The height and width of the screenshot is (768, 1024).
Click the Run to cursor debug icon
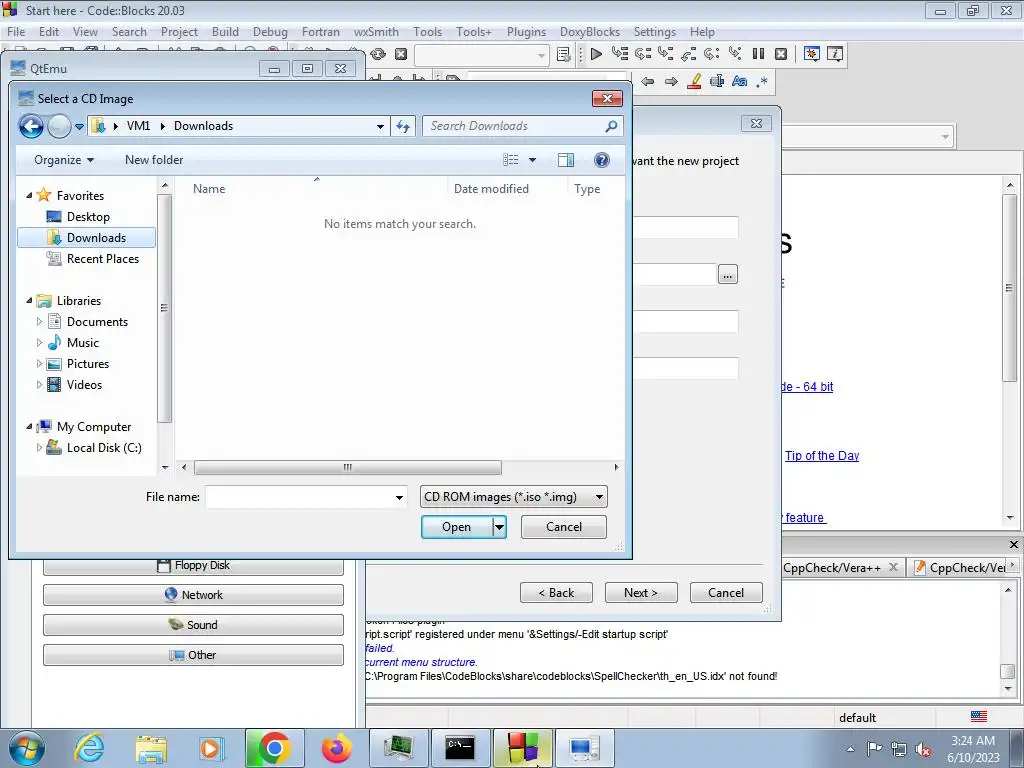[620, 54]
